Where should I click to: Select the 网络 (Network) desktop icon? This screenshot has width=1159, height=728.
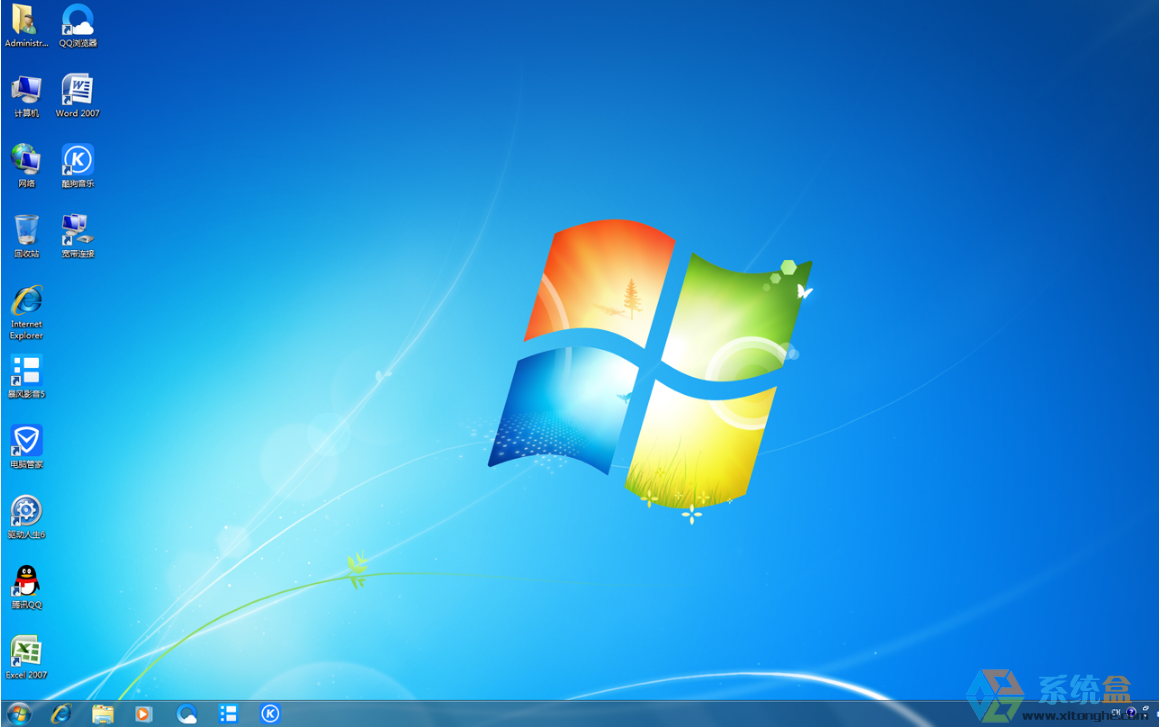click(26, 166)
